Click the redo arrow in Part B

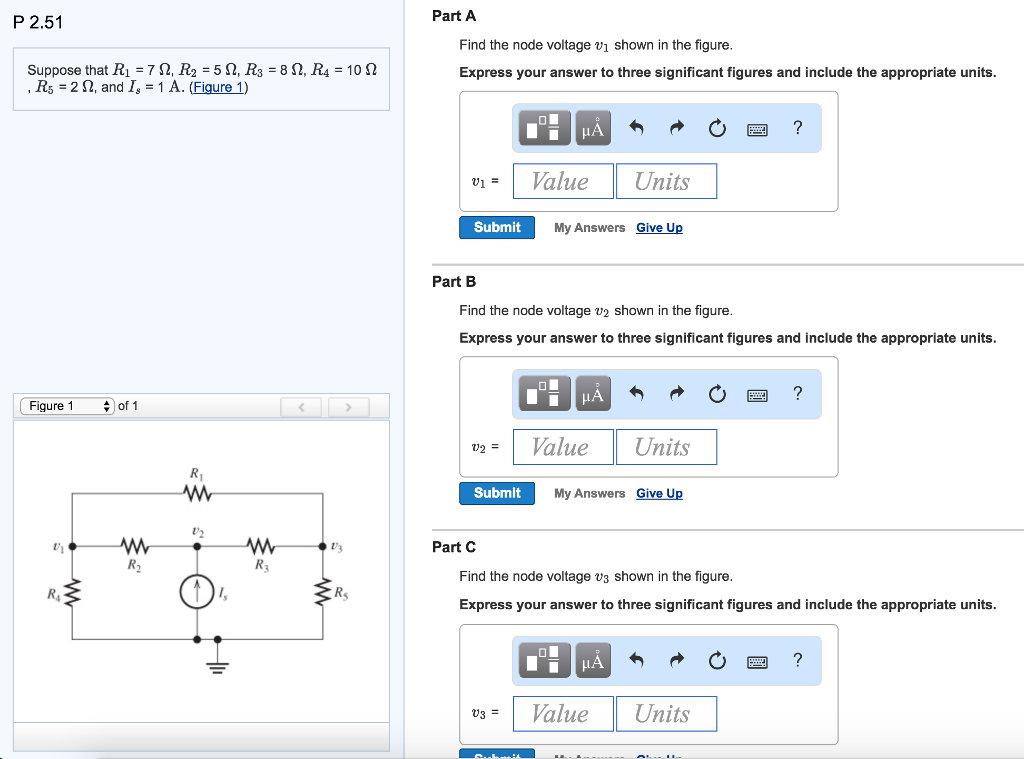click(x=676, y=394)
